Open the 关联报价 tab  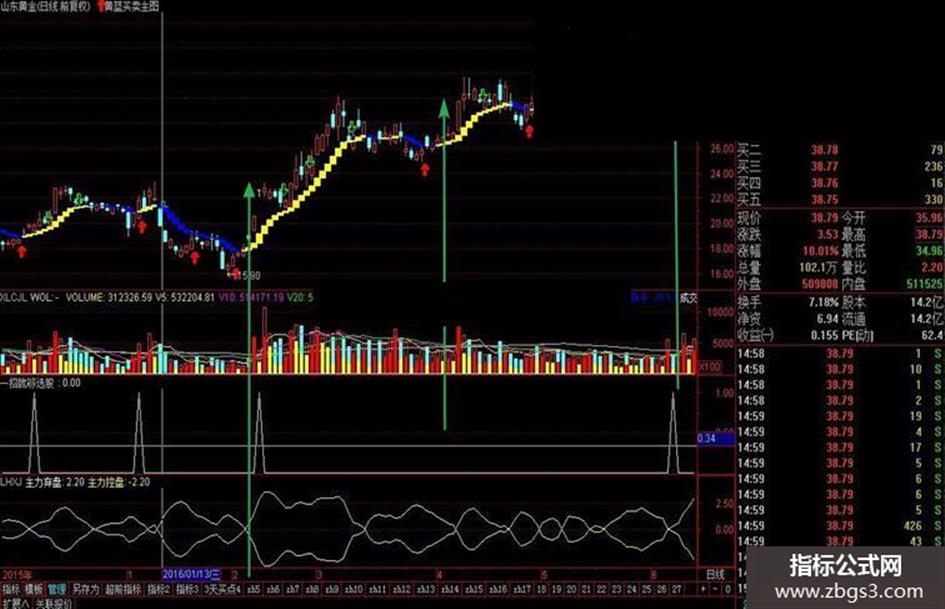point(52,604)
